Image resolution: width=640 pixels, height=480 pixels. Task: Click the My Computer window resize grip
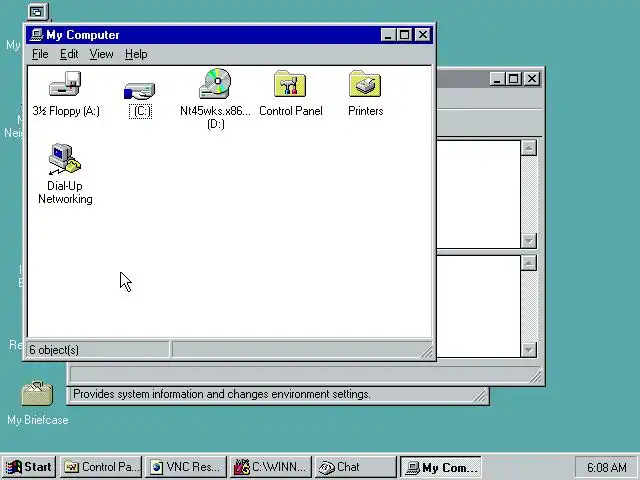(x=426, y=351)
